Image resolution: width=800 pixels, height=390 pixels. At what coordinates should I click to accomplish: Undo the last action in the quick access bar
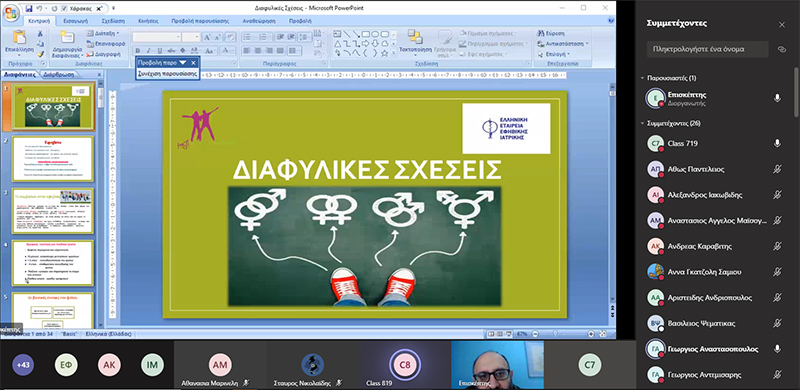[x=39, y=8]
